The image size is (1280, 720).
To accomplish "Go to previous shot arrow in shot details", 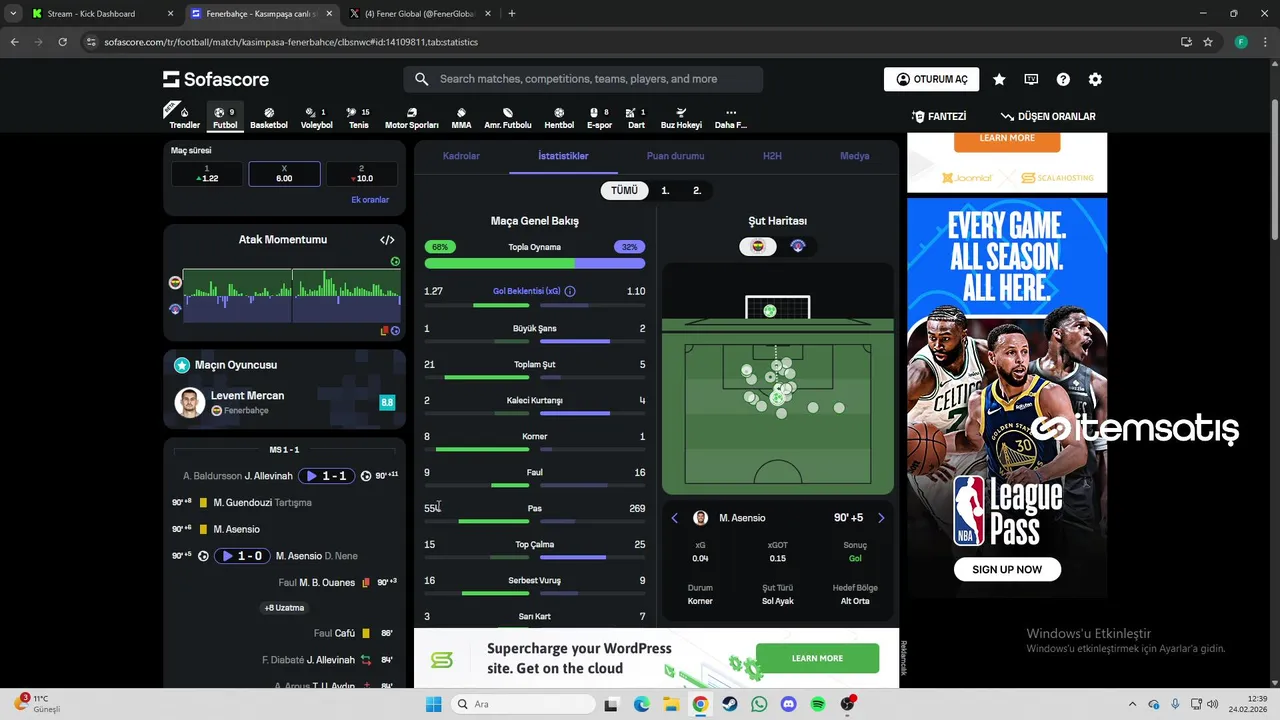I will [x=675, y=518].
